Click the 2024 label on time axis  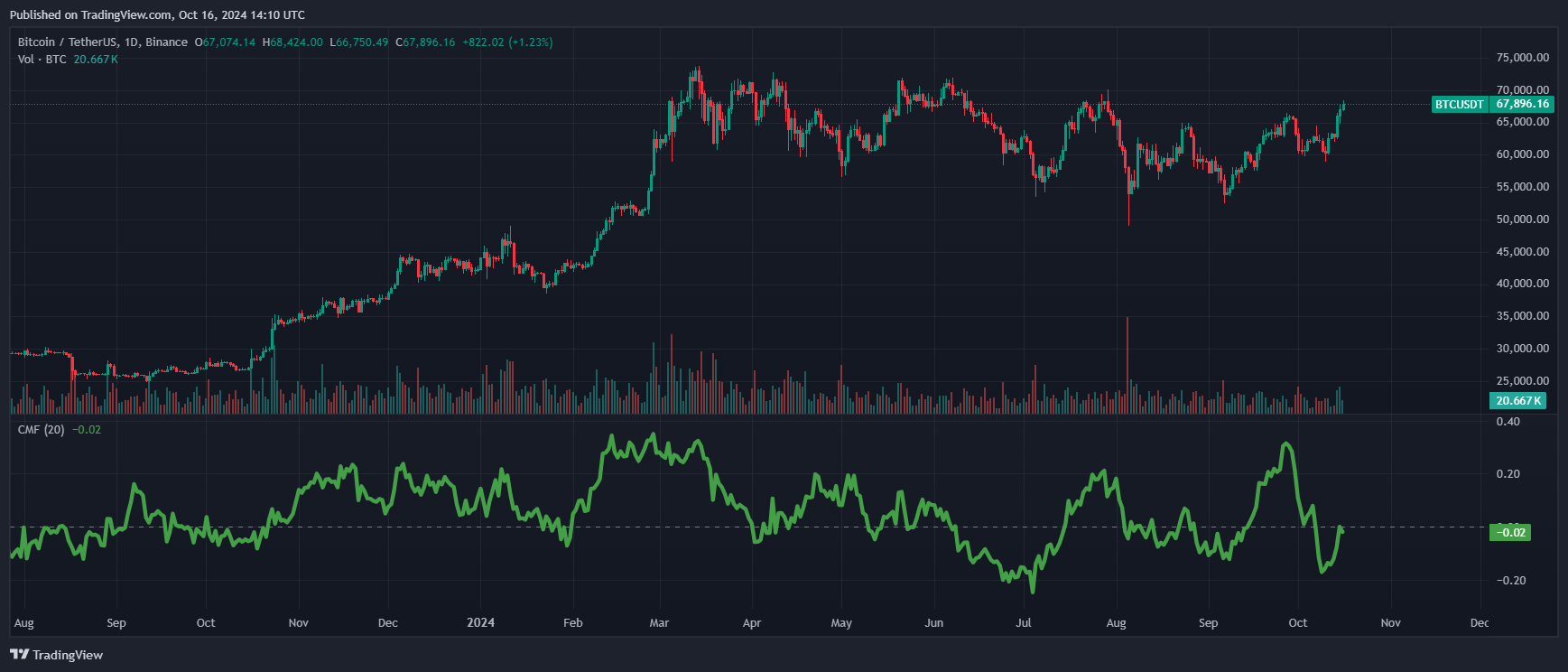coord(480,623)
